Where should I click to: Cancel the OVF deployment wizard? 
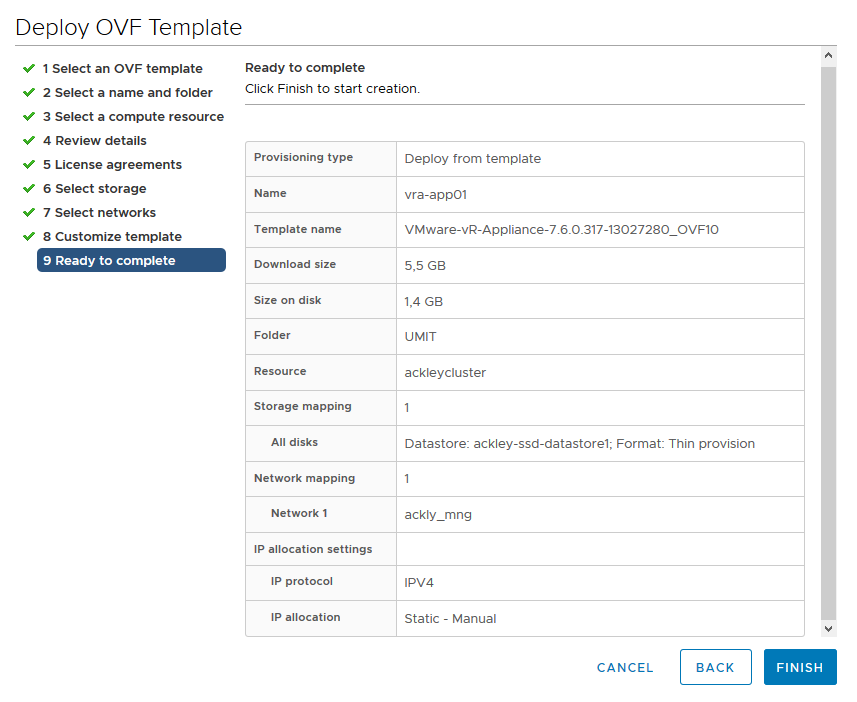(x=625, y=667)
